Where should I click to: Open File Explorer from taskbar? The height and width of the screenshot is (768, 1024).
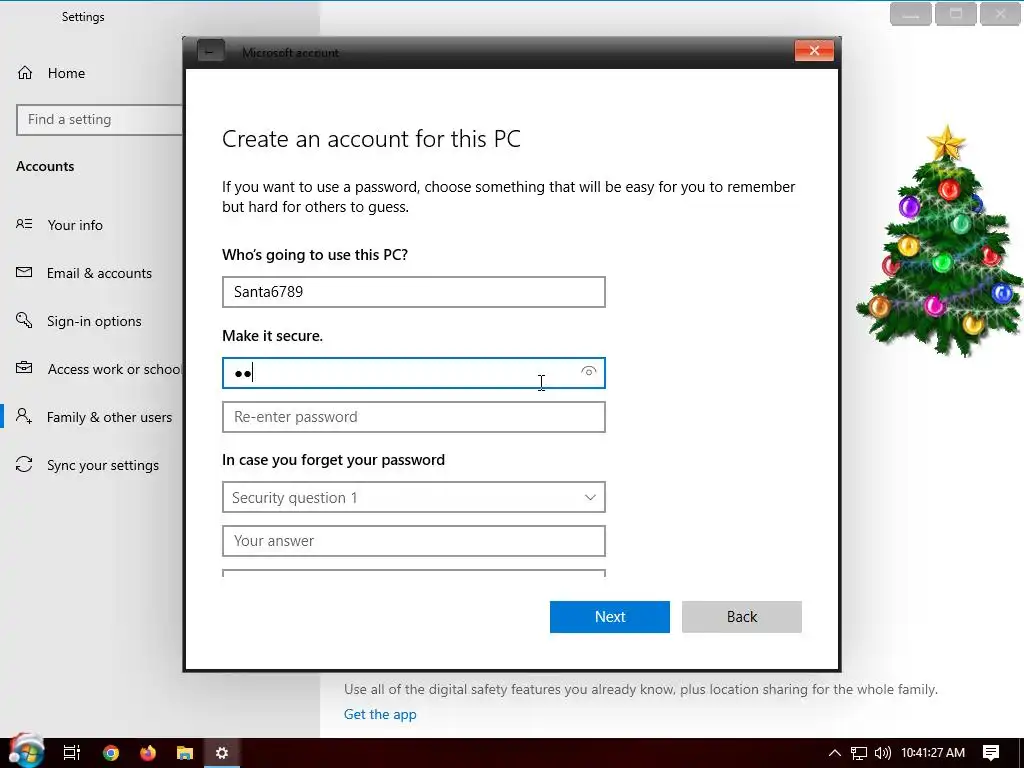(x=185, y=753)
